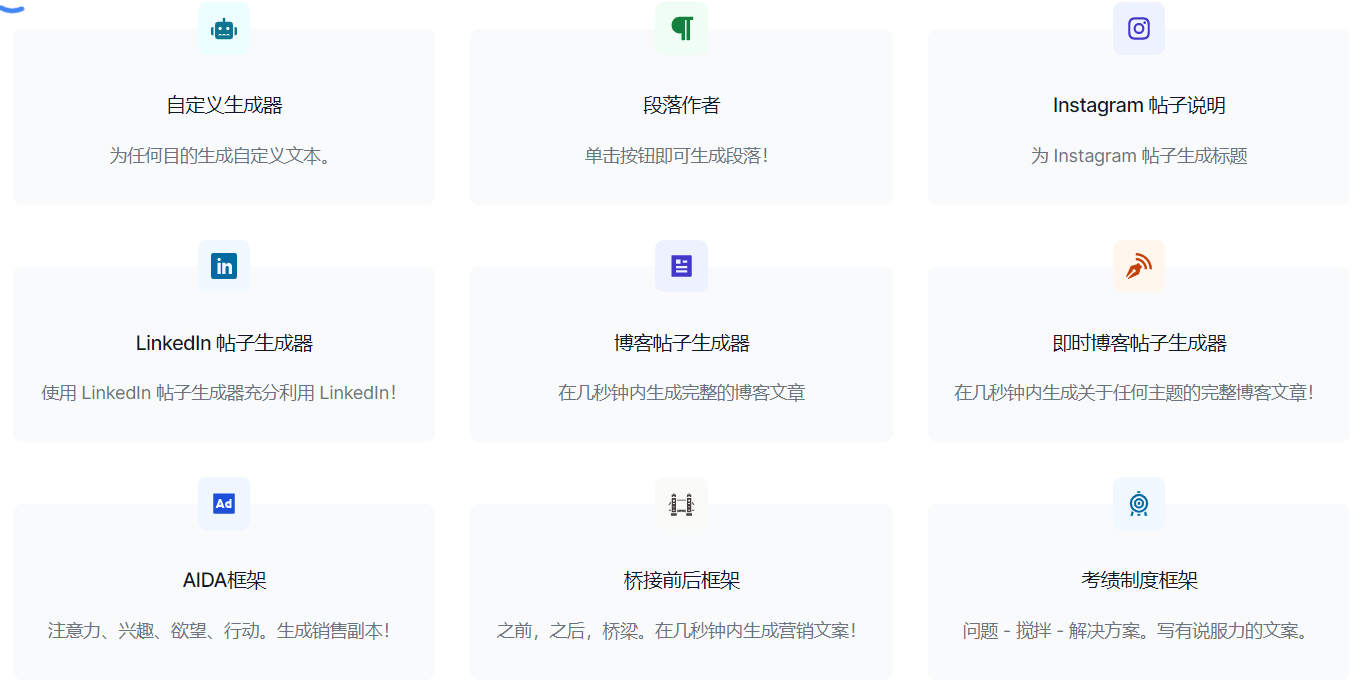Click the 即时博客帖子生成器 heading
1370x691 pixels.
pos(1138,342)
